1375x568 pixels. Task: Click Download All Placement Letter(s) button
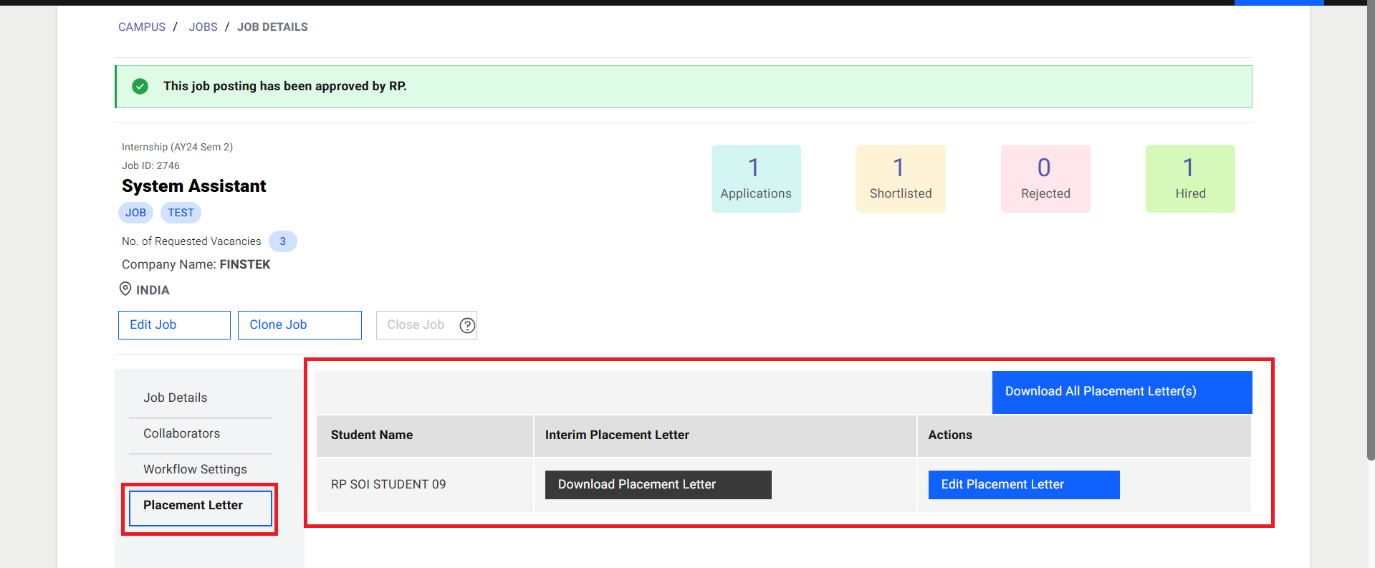(1121, 392)
